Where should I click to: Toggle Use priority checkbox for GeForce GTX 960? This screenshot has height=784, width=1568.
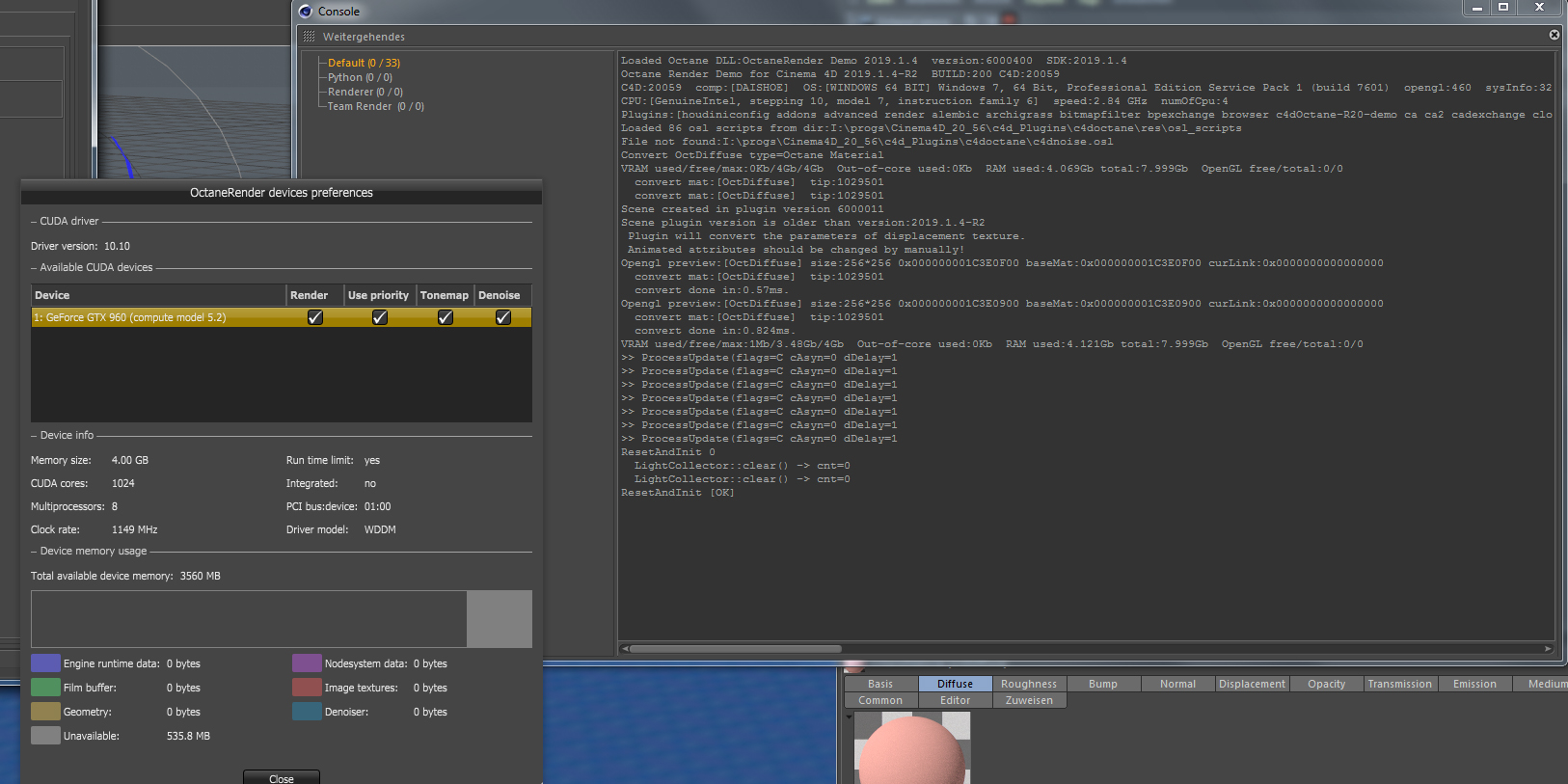380,317
